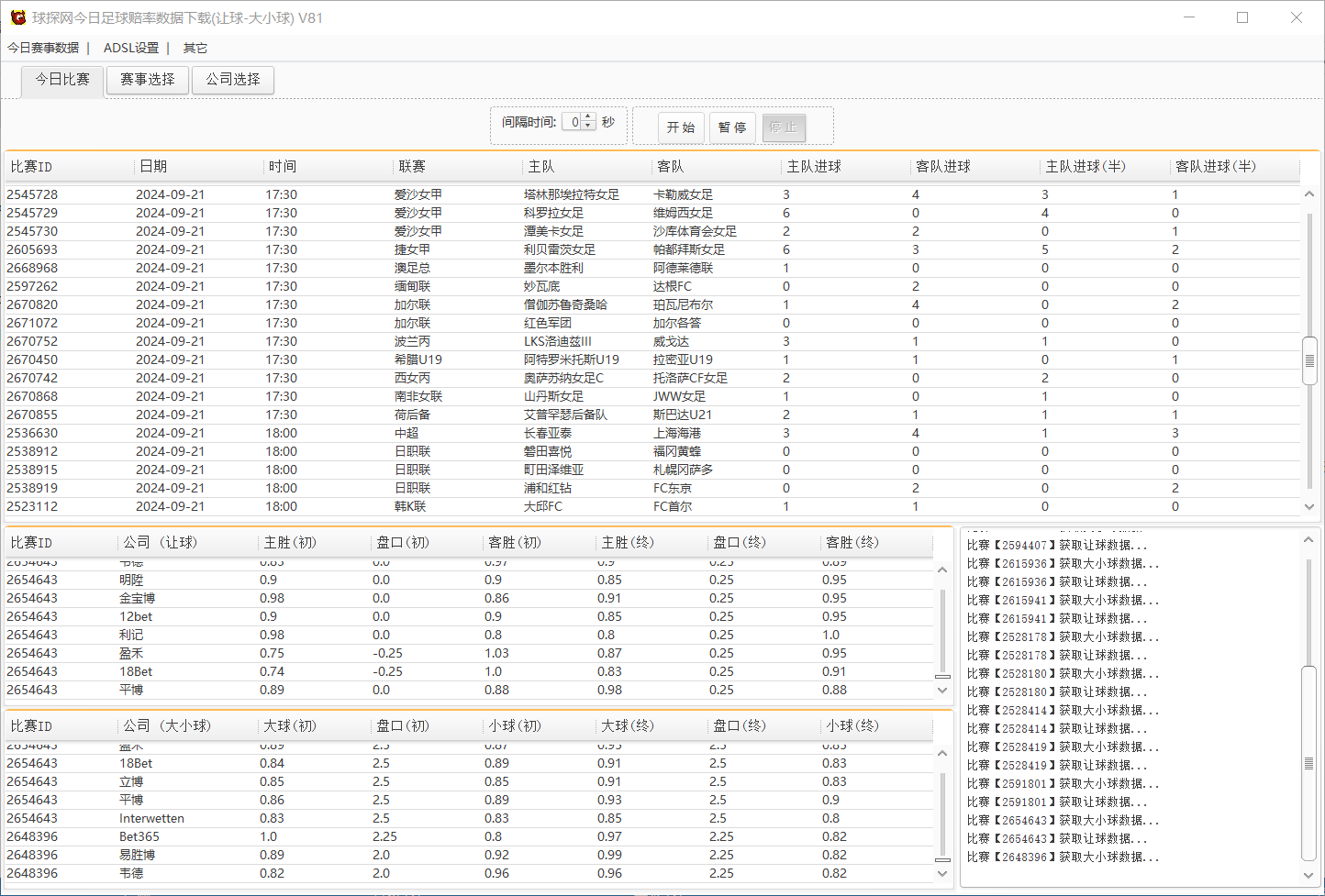Viewport: 1325px width, 896px height.
Task: Select the 18Bet handicap row
Action: click(469, 671)
